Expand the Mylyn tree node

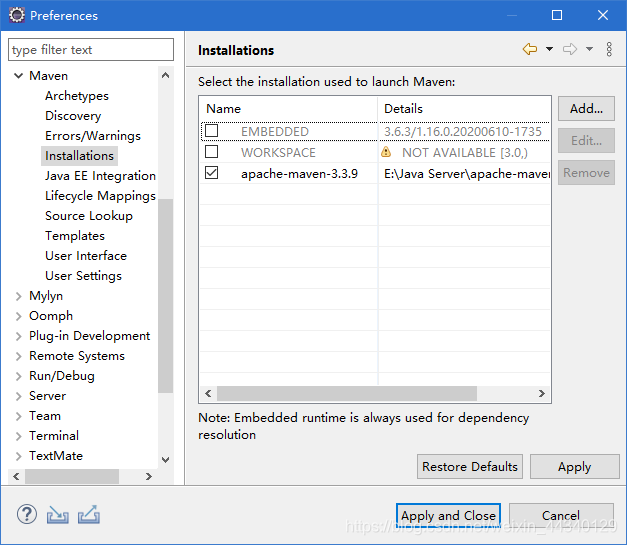18,296
